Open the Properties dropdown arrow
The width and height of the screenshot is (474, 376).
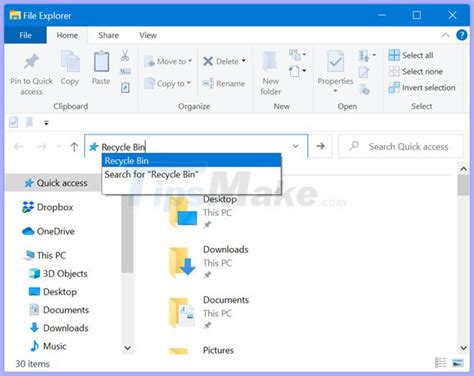(x=335, y=91)
